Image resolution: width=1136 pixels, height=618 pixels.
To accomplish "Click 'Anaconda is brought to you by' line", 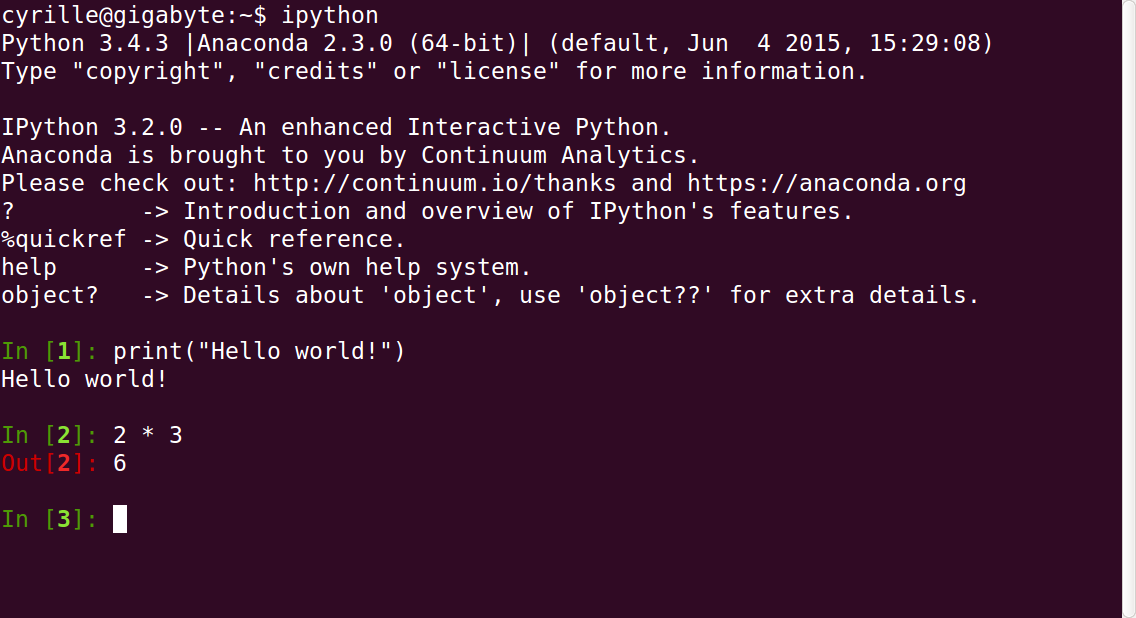I will point(350,156).
